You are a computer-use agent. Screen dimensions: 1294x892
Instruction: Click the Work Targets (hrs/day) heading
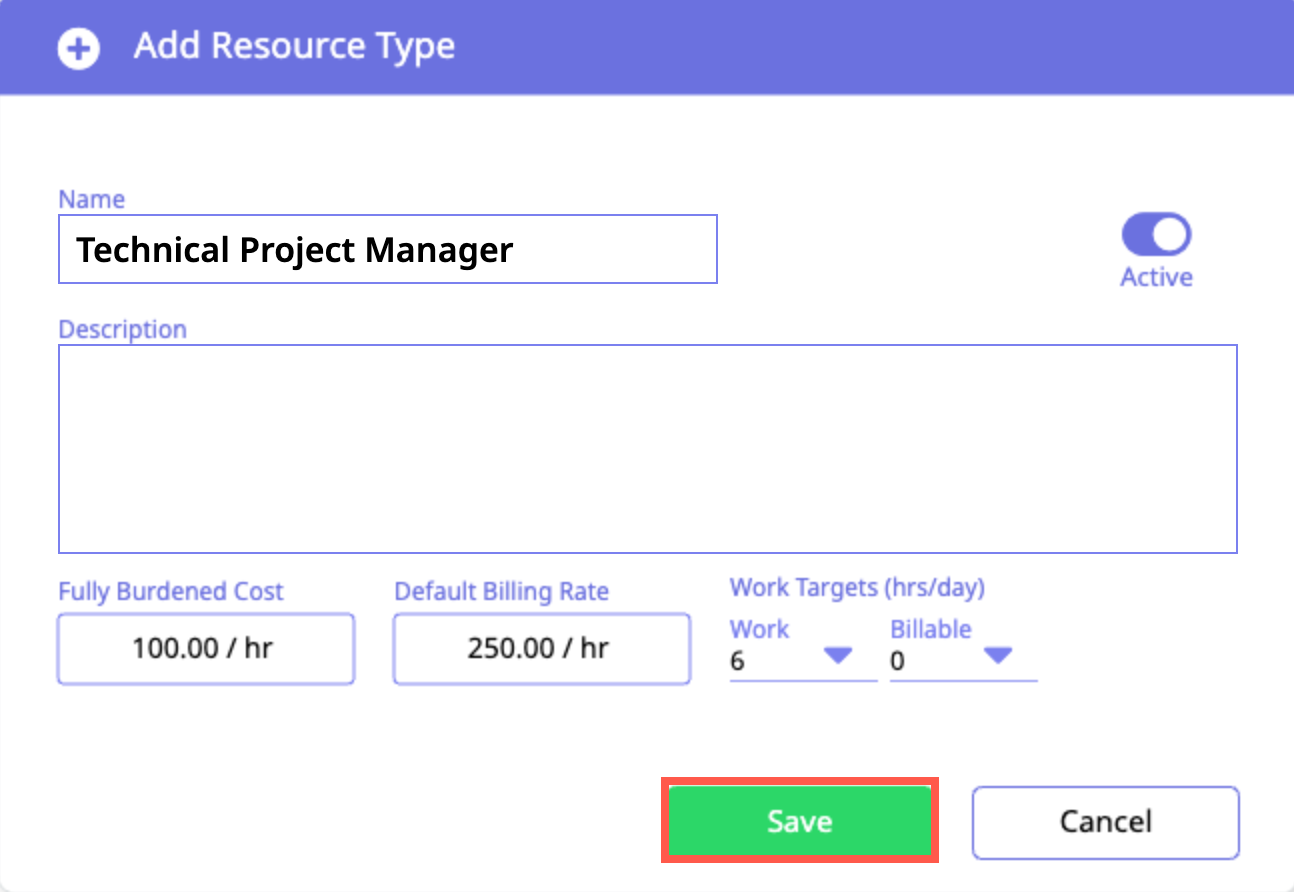click(x=857, y=587)
